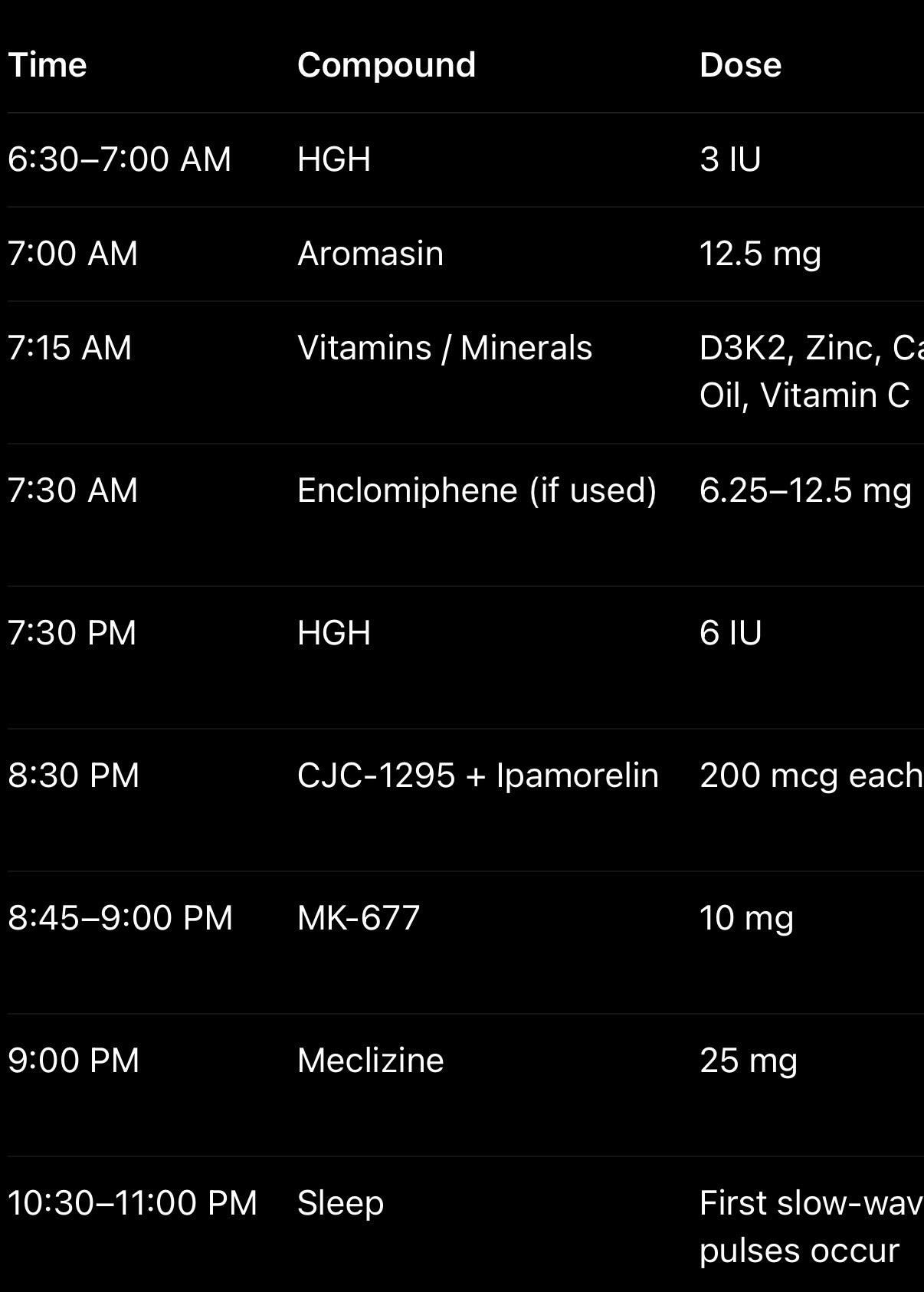The image size is (924, 1292).
Task: Tap the 6.25–12.5 mg dose
Action: click(805, 490)
